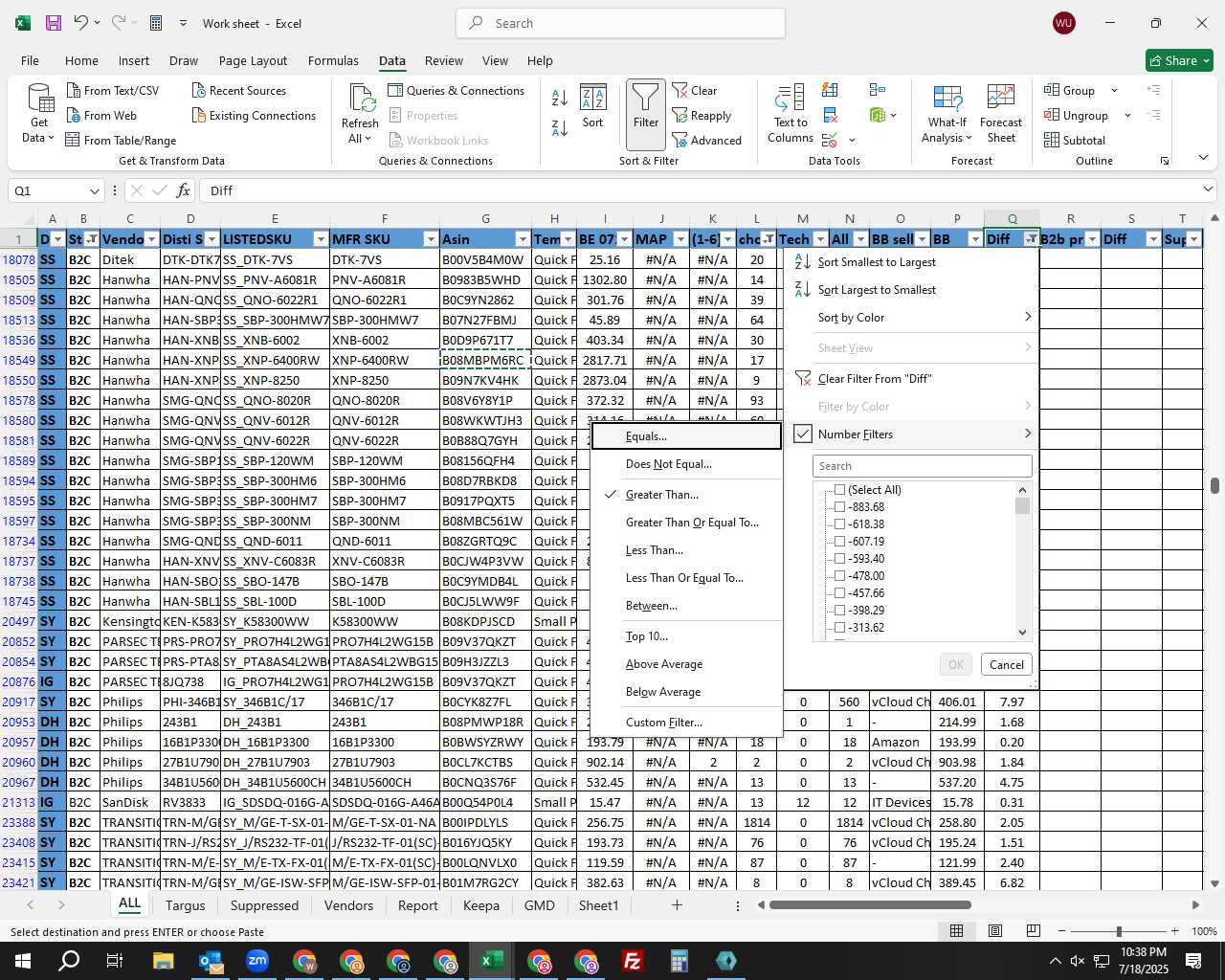Select Greater Than Or Equal To filter
Screen dimensions: 1225x980
point(686,523)
